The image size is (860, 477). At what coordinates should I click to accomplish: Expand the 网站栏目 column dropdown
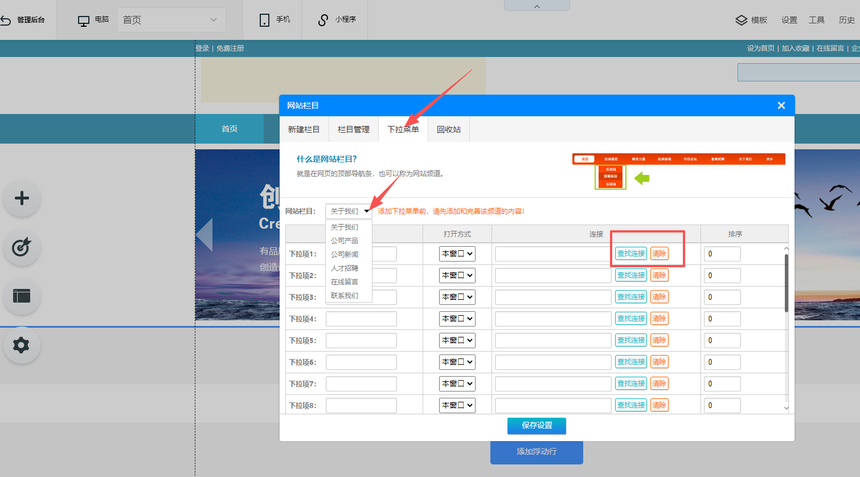tap(349, 211)
